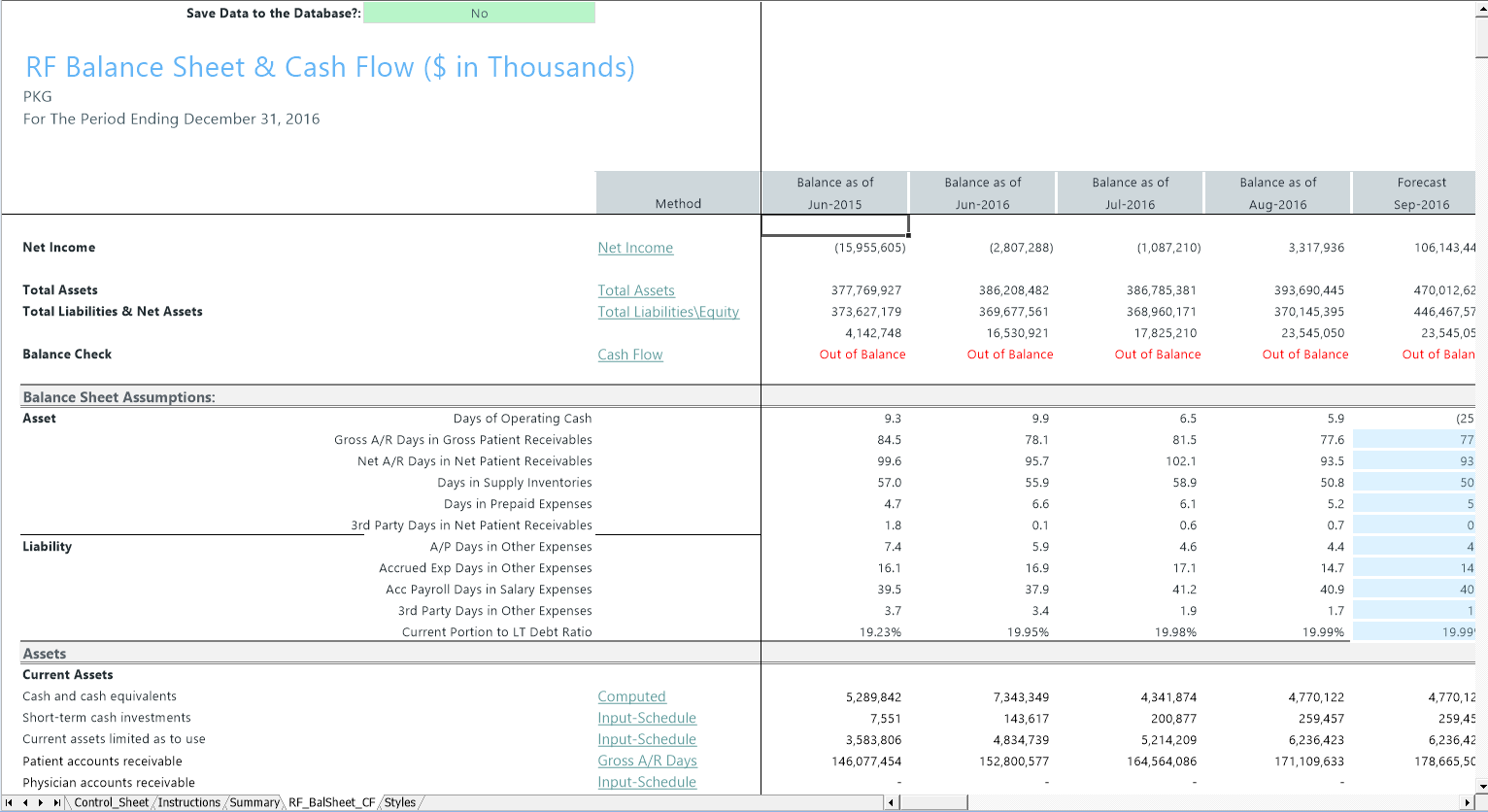Select Net Income value 3,317,936

(1316, 248)
